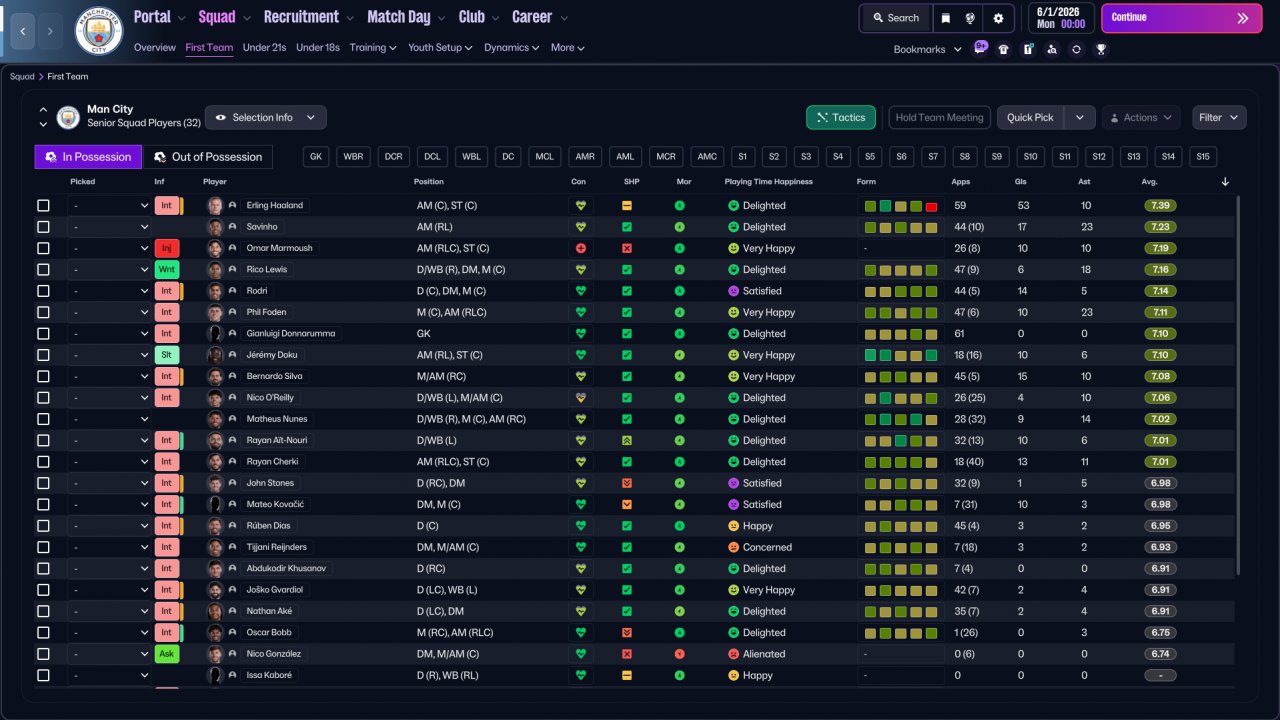Tick the checkbox for Erling Haaland
Viewport: 1280px width, 720px height.
[x=43, y=206]
